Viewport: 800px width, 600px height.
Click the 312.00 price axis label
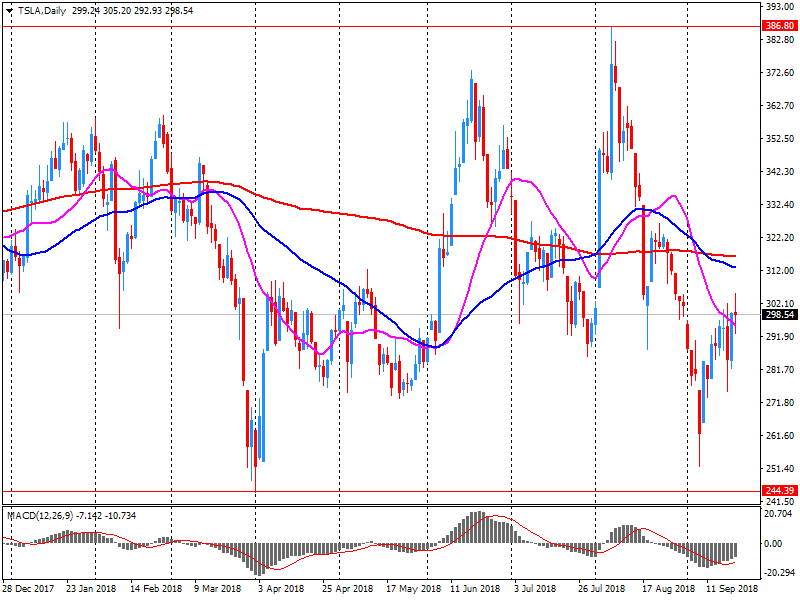778,271
